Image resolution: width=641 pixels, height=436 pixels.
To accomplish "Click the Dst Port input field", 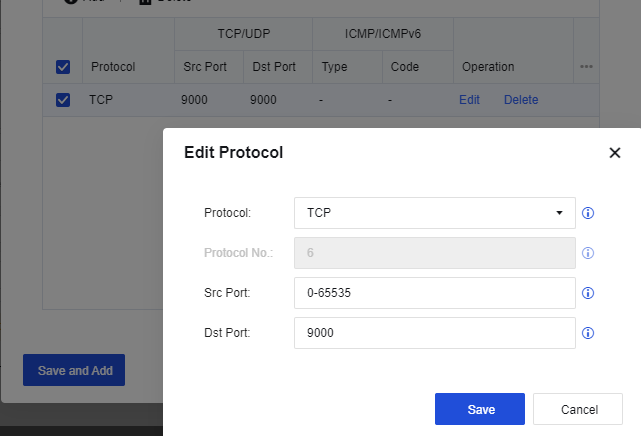I will (x=435, y=333).
